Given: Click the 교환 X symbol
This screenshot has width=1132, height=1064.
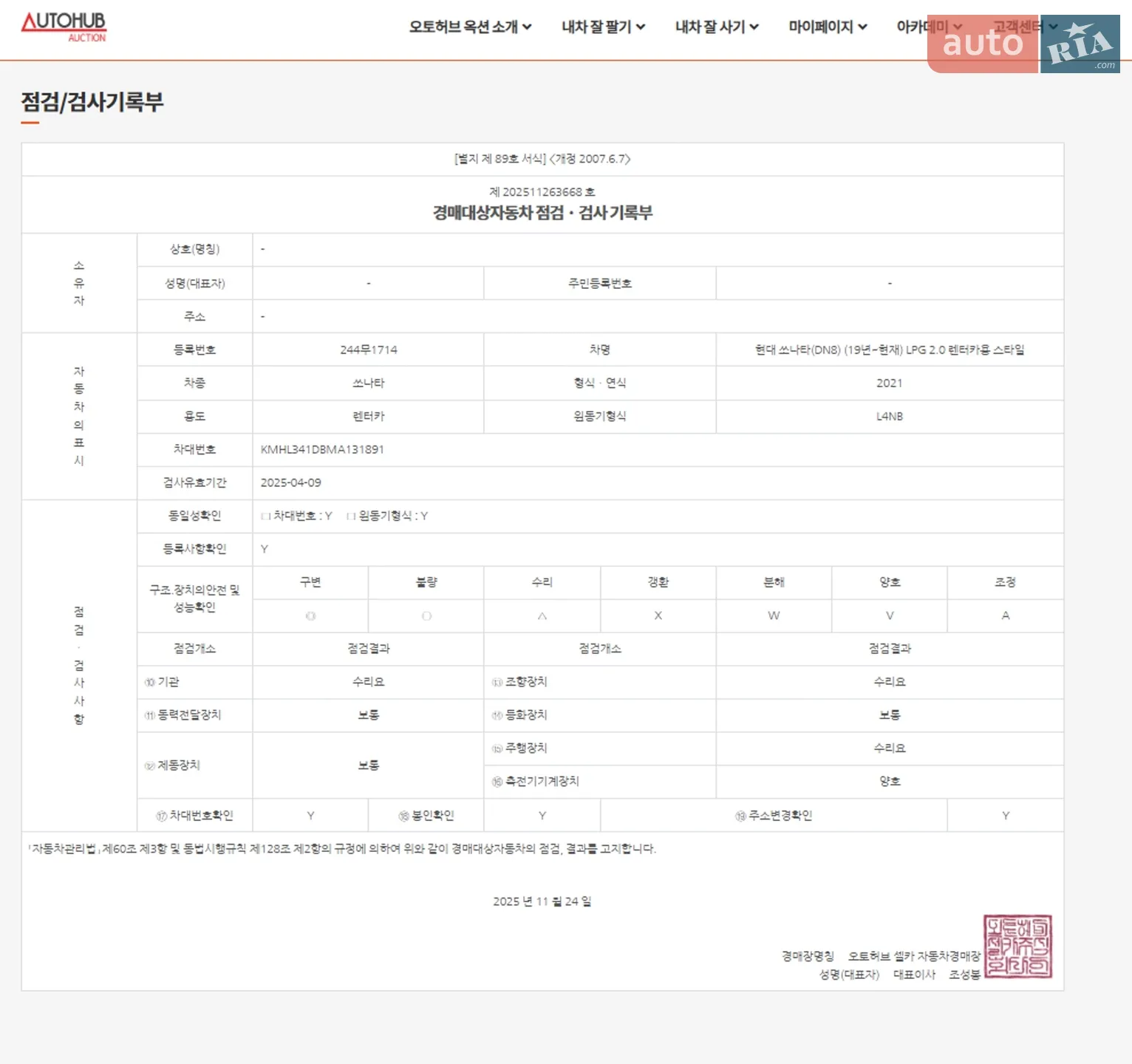Looking at the screenshot, I should (658, 615).
